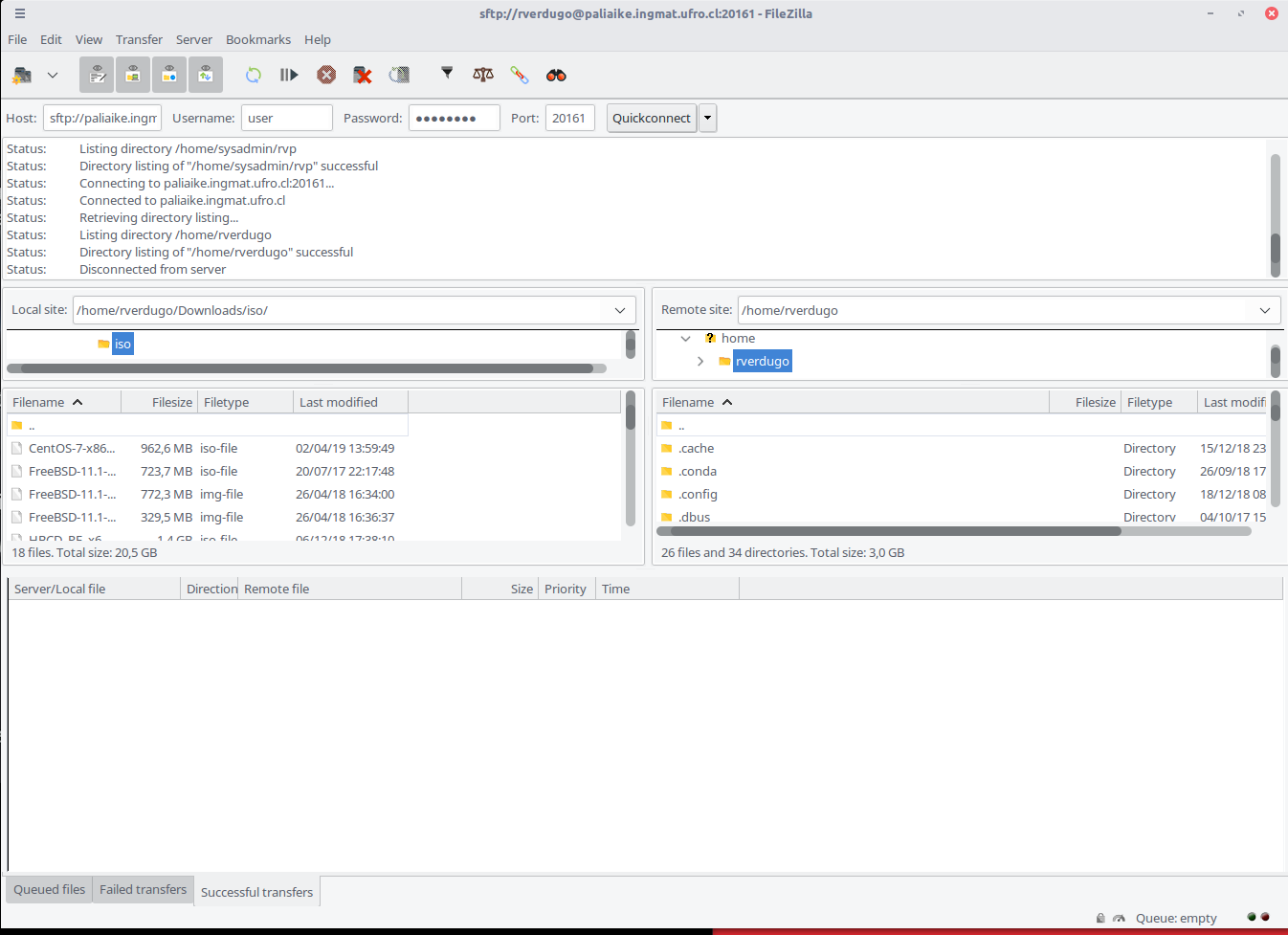This screenshot has height=935, width=1288.
Task: Open the Bookmarks menu
Action: (257, 39)
